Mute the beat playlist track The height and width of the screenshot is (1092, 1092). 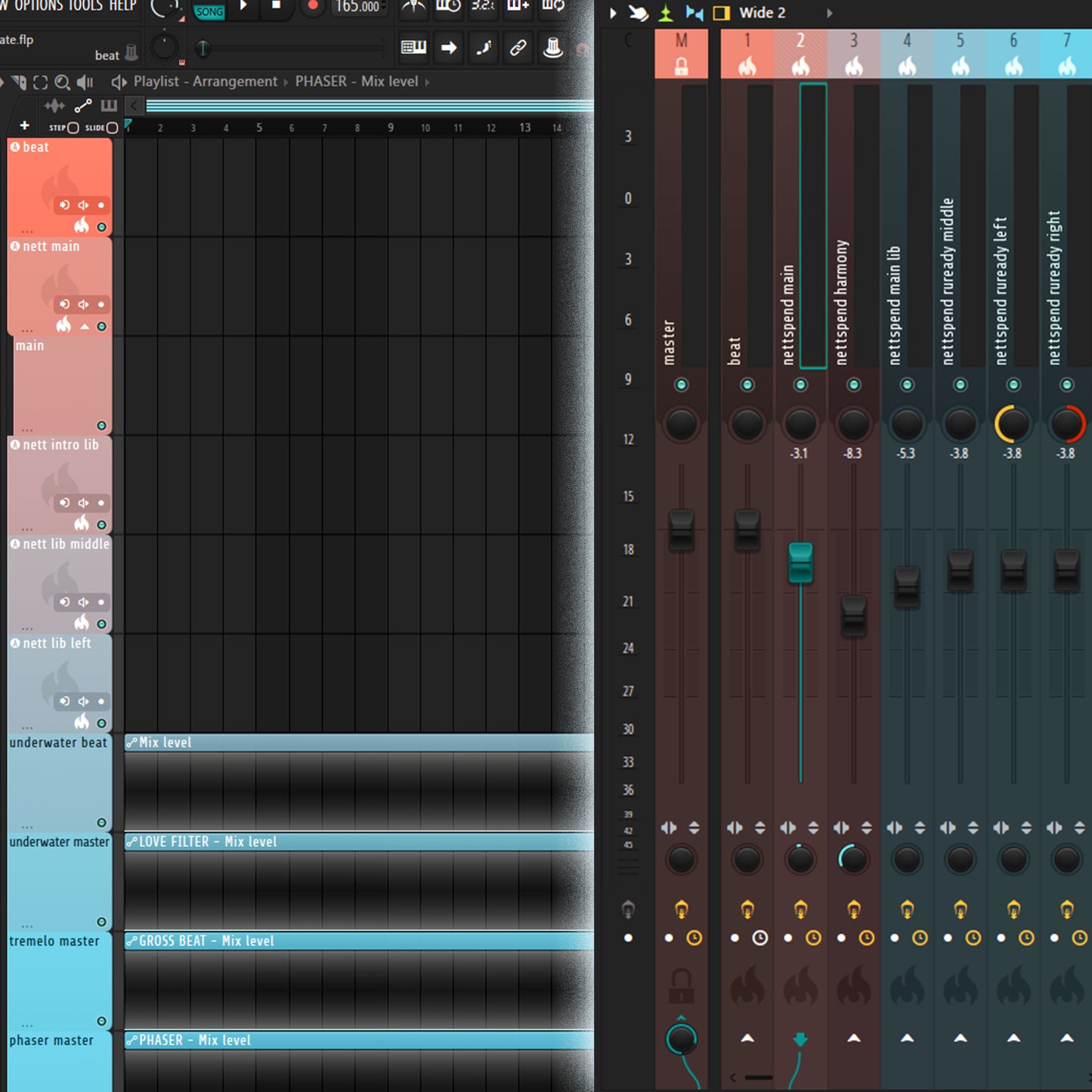101,227
